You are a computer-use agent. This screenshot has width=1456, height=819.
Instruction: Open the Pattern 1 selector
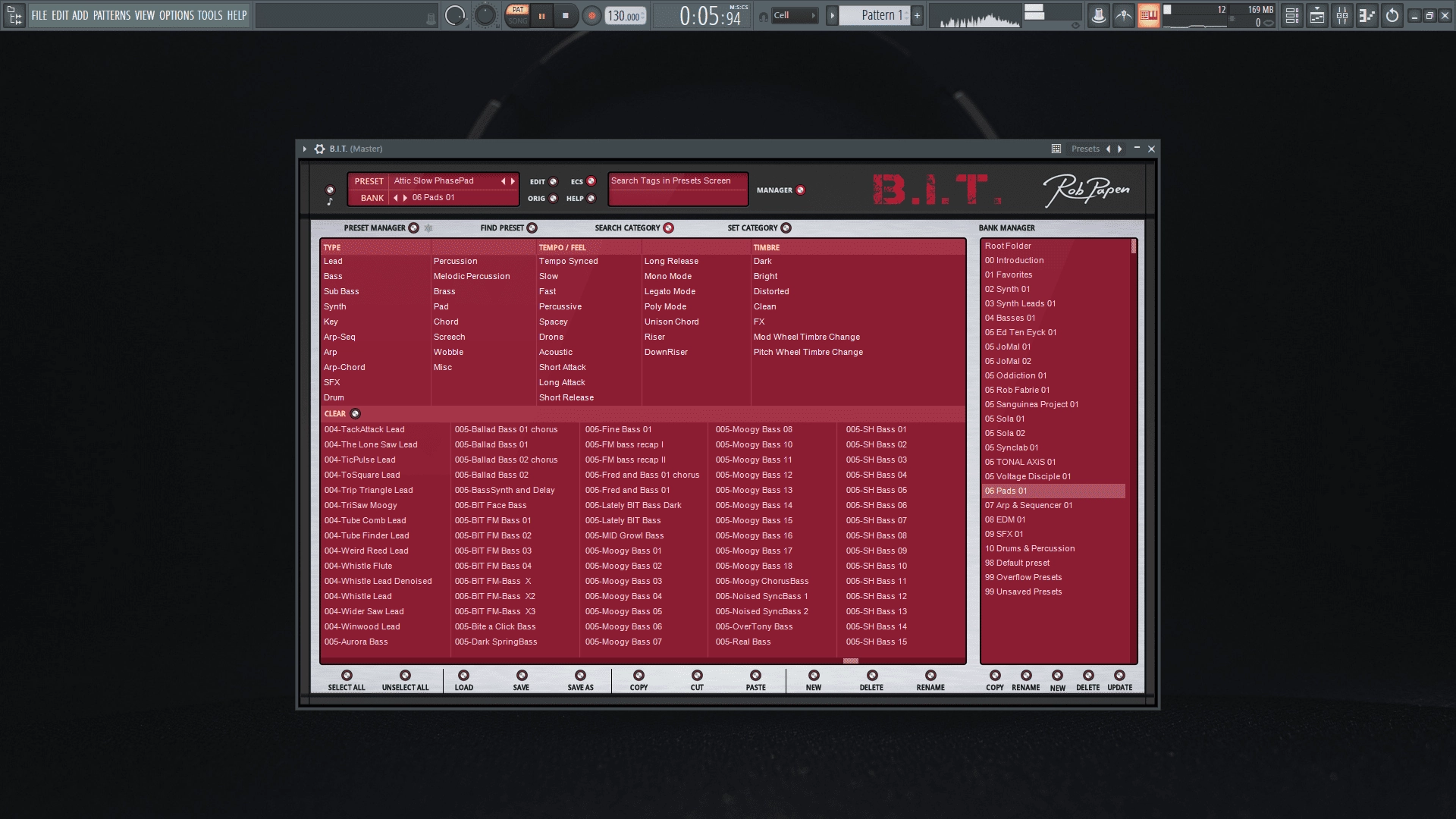[875, 15]
